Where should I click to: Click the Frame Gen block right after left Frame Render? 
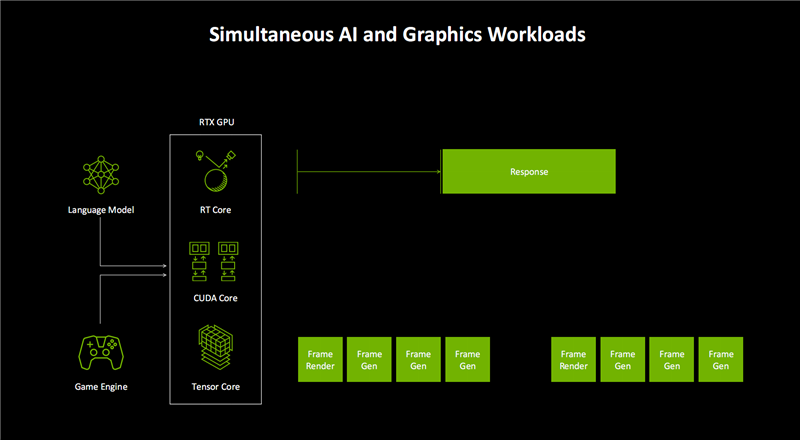click(370, 360)
